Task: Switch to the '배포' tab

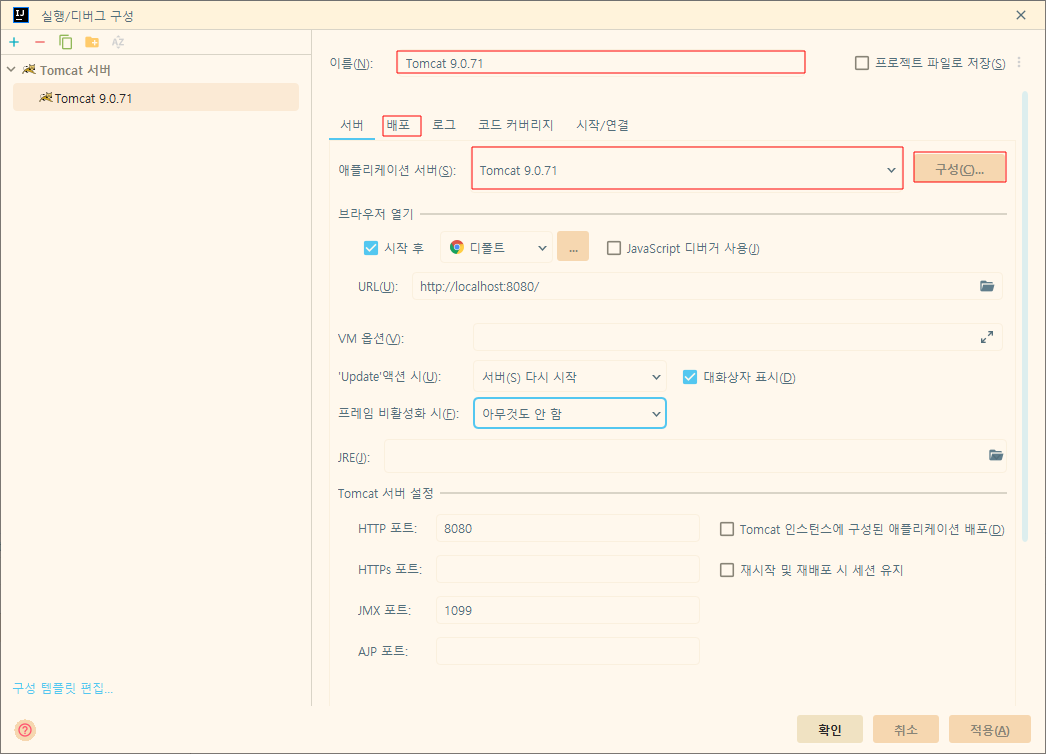Action: [401, 125]
